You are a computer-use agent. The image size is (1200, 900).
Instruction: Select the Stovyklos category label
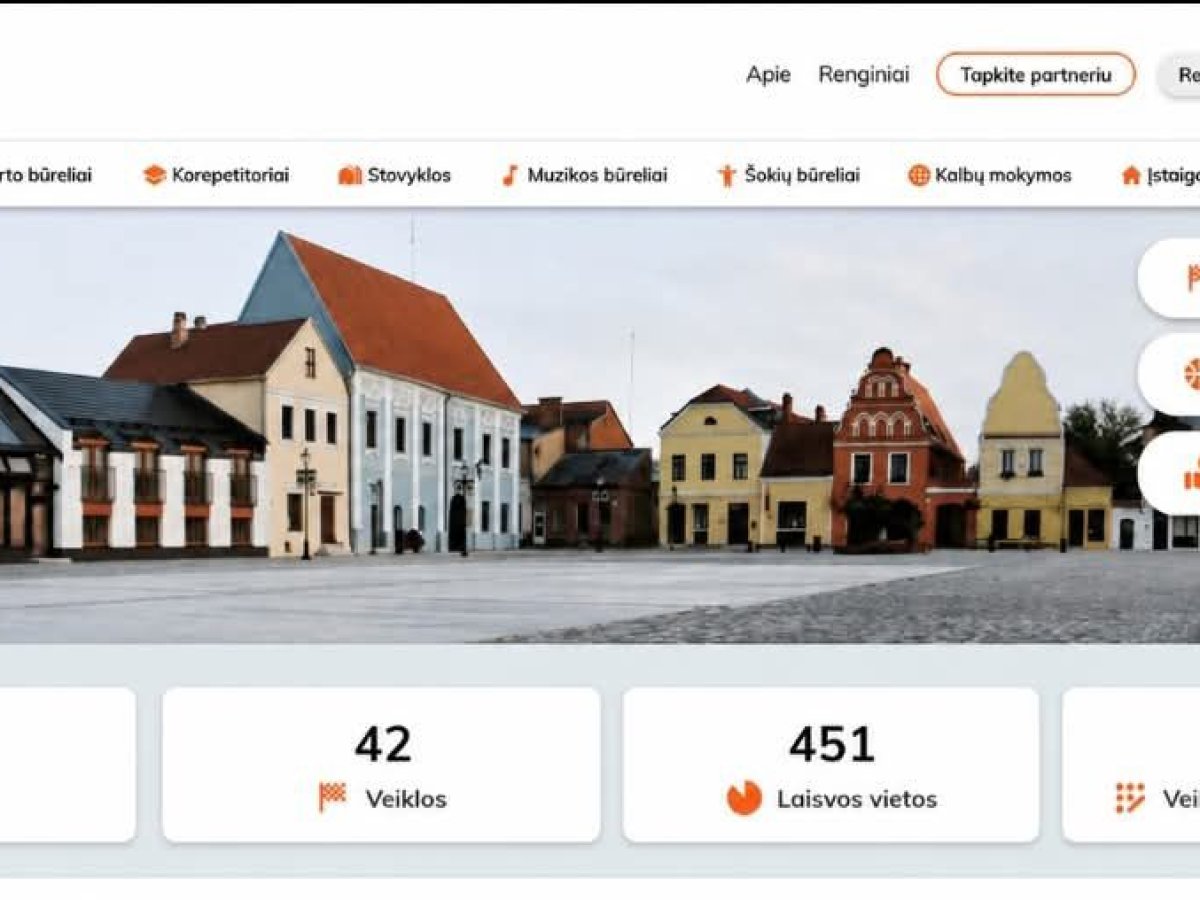tap(409, 176)
